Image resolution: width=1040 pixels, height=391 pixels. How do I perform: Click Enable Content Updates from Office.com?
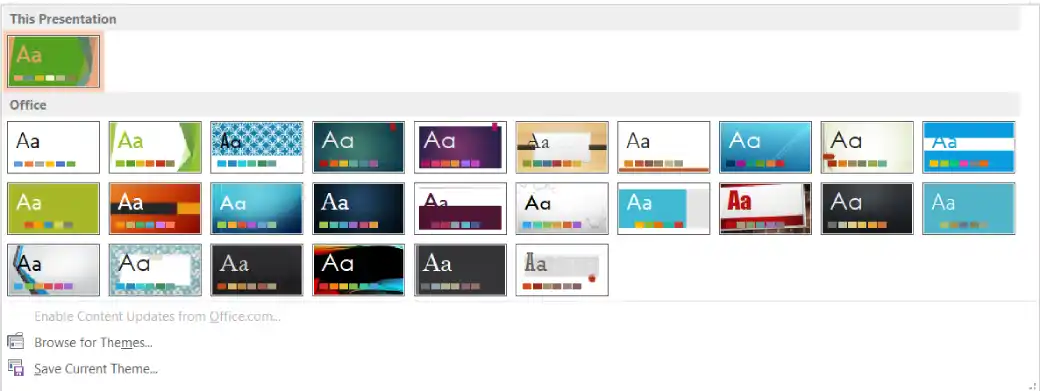pyautogui.click(x=157, y=316)
